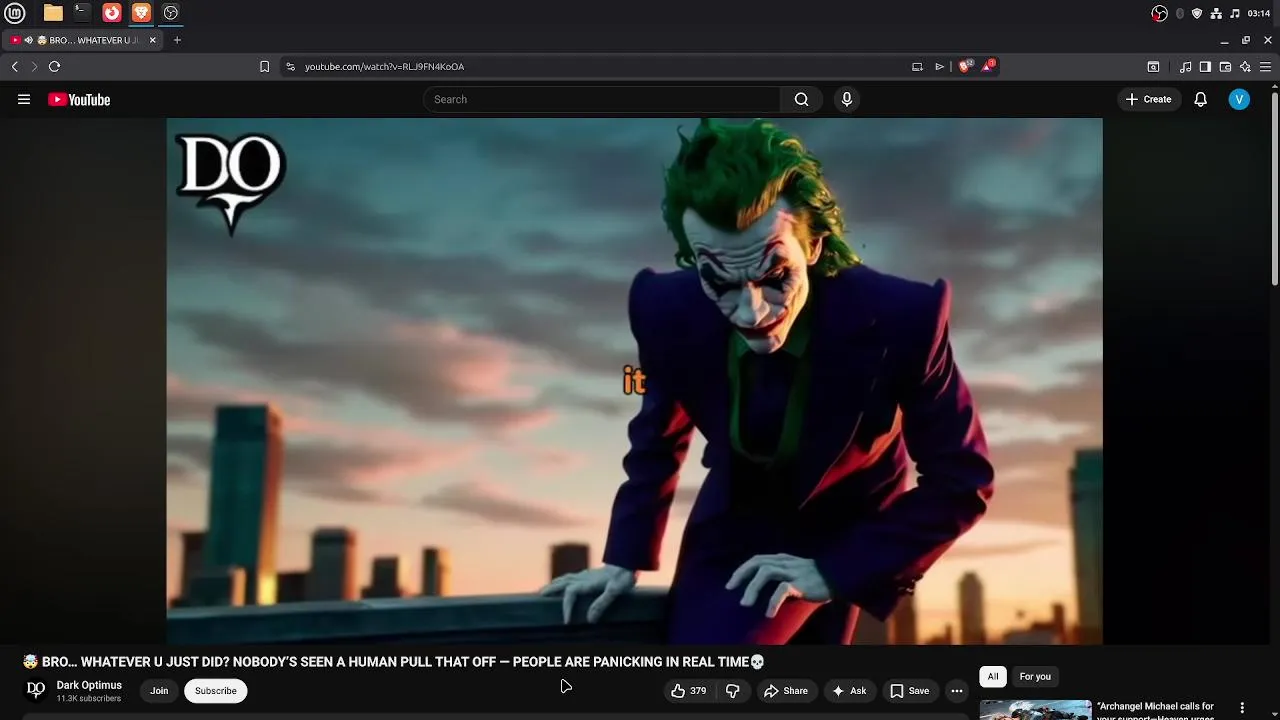1280x720 pixels.
Task: Open site settings icon in address bar
Action: [x=290, y=66]
